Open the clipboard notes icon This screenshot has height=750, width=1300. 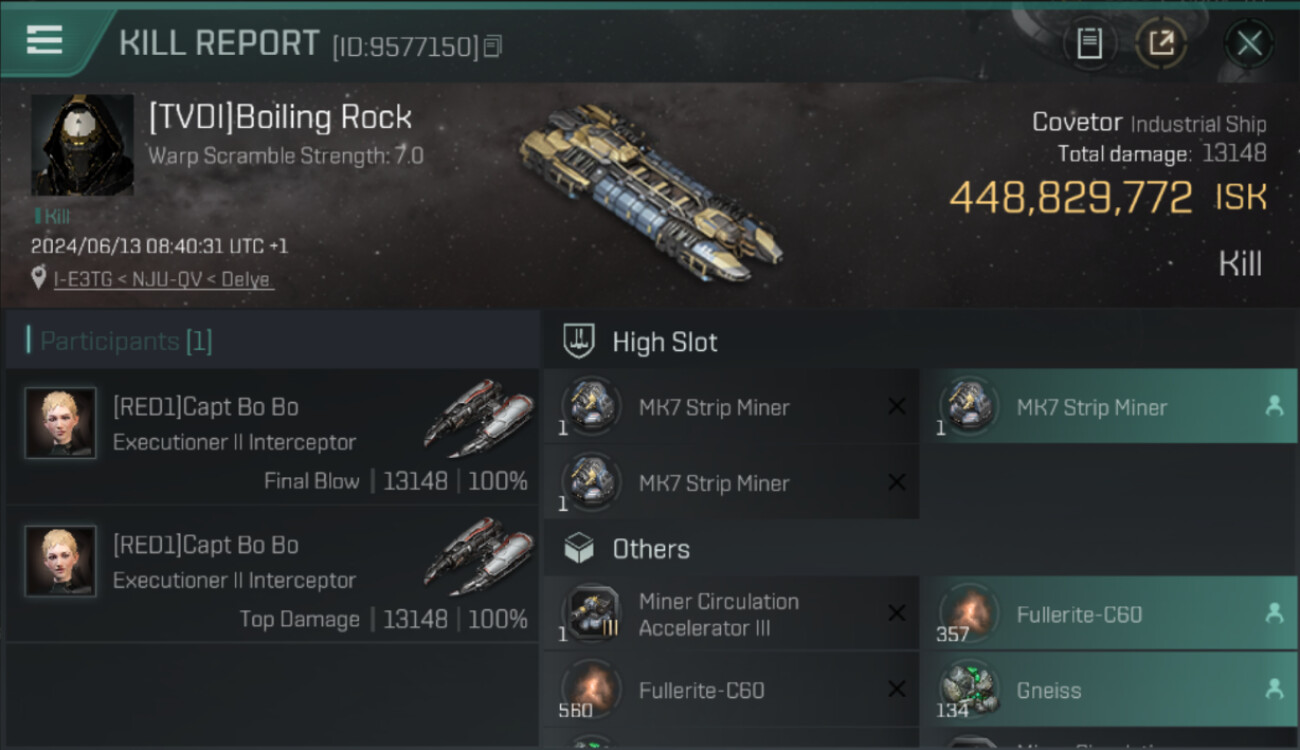click(1089, 43)
